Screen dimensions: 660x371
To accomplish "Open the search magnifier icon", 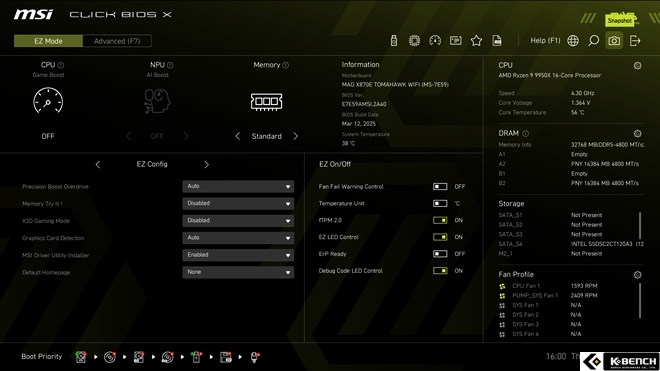I will [x=593, y=40].
